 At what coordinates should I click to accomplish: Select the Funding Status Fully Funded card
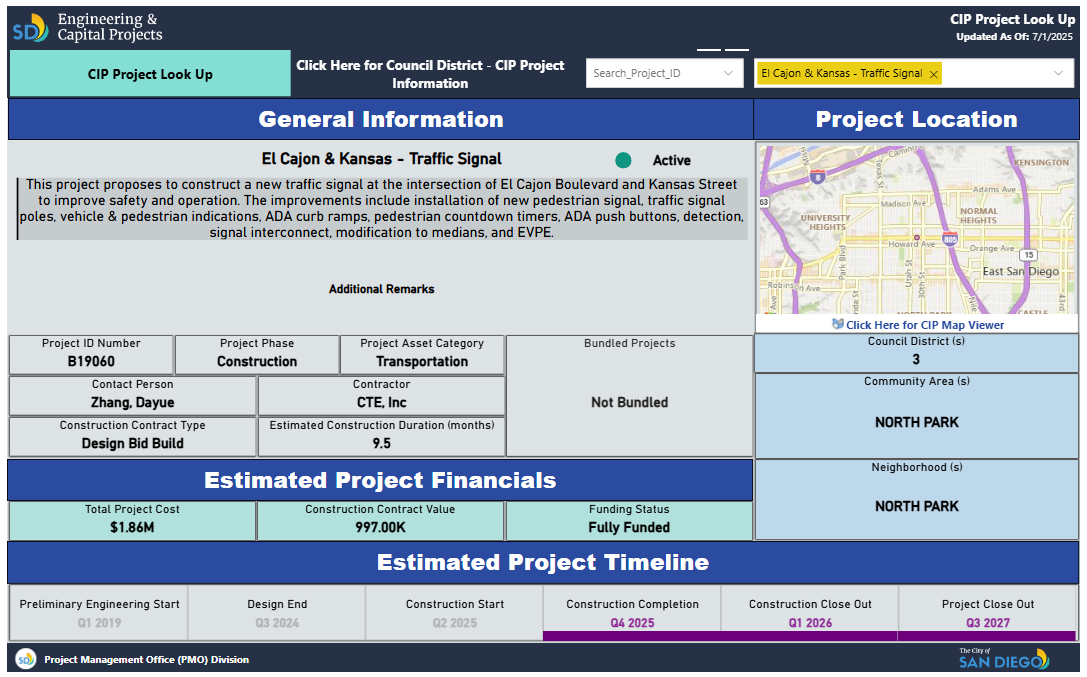pyautogui.click(x=629, y=518)
